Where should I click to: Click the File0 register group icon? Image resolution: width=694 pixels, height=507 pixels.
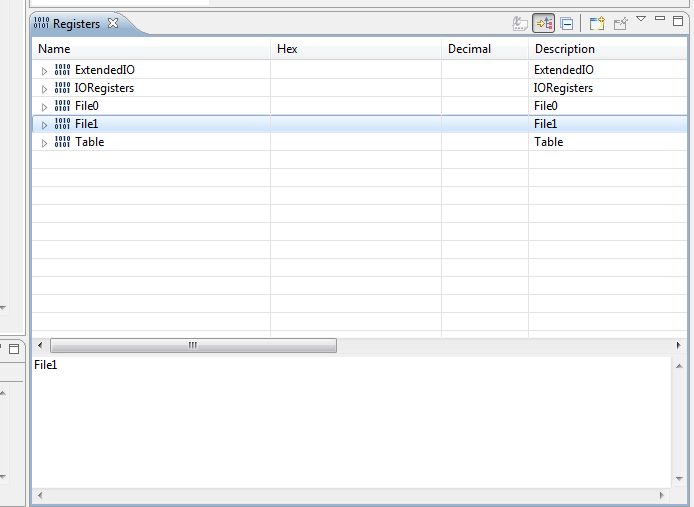coord(62,106)
